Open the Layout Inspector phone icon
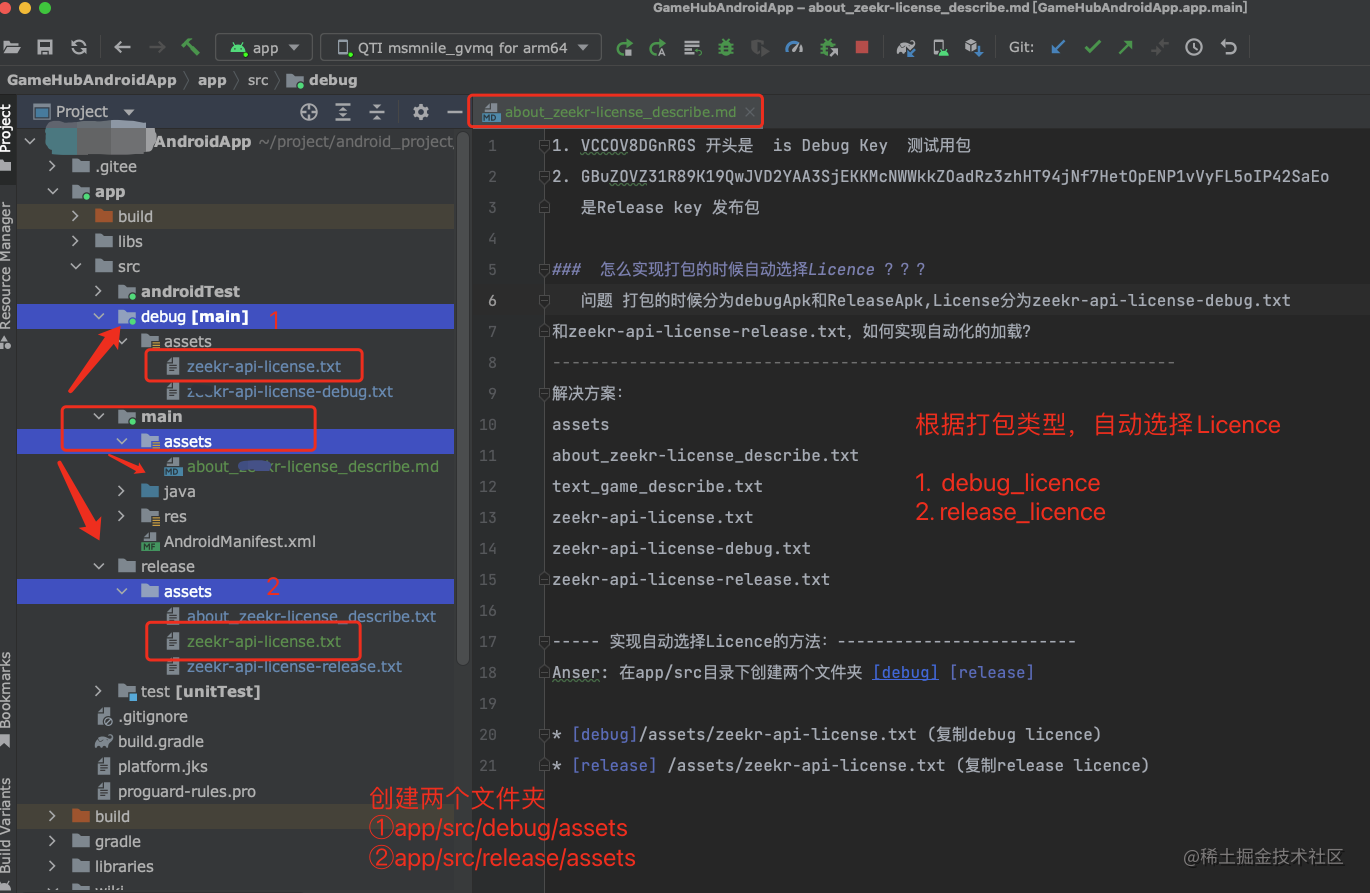 (x=940, y=47)
